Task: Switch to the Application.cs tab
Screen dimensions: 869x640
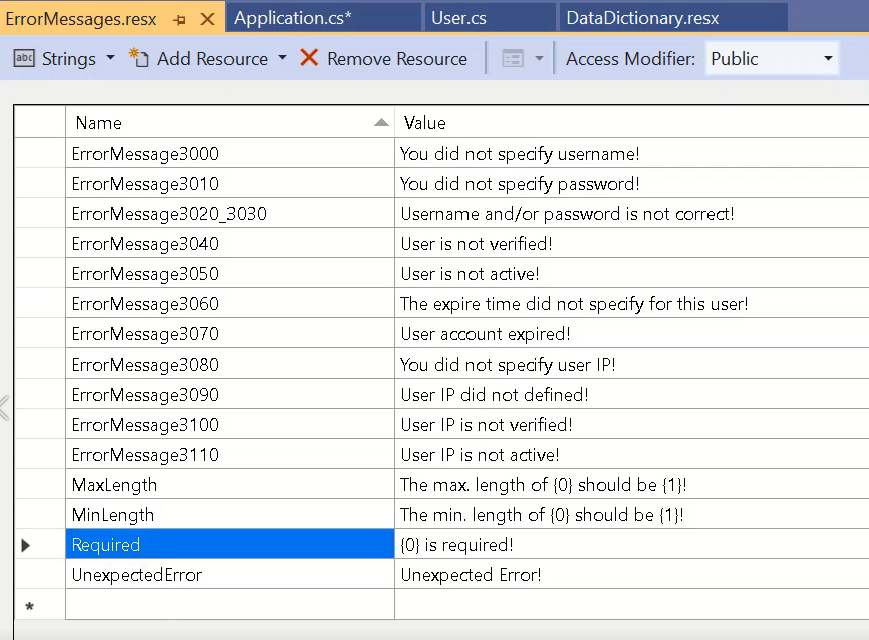Action: pos(323,18)
